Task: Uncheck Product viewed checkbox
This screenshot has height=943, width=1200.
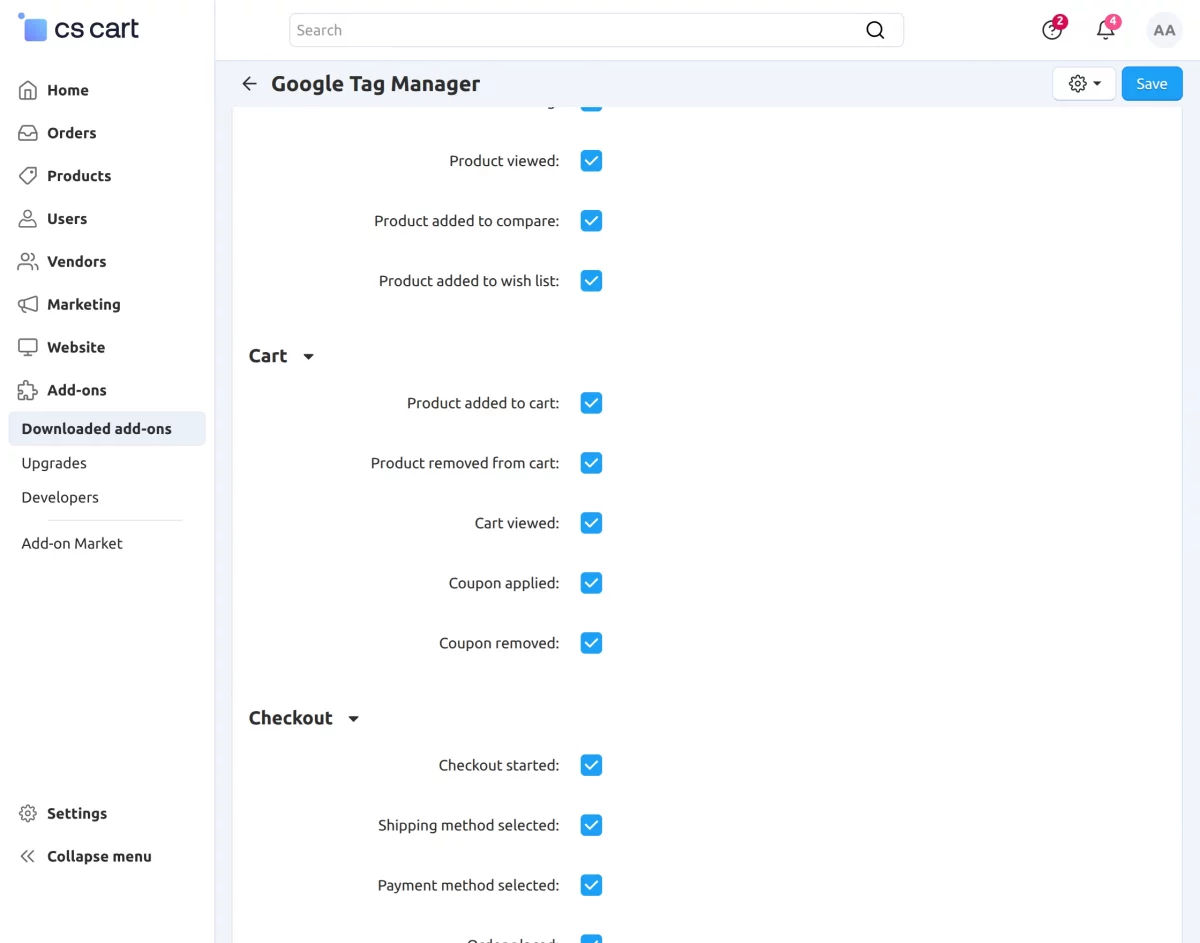Action: [591, 161]
